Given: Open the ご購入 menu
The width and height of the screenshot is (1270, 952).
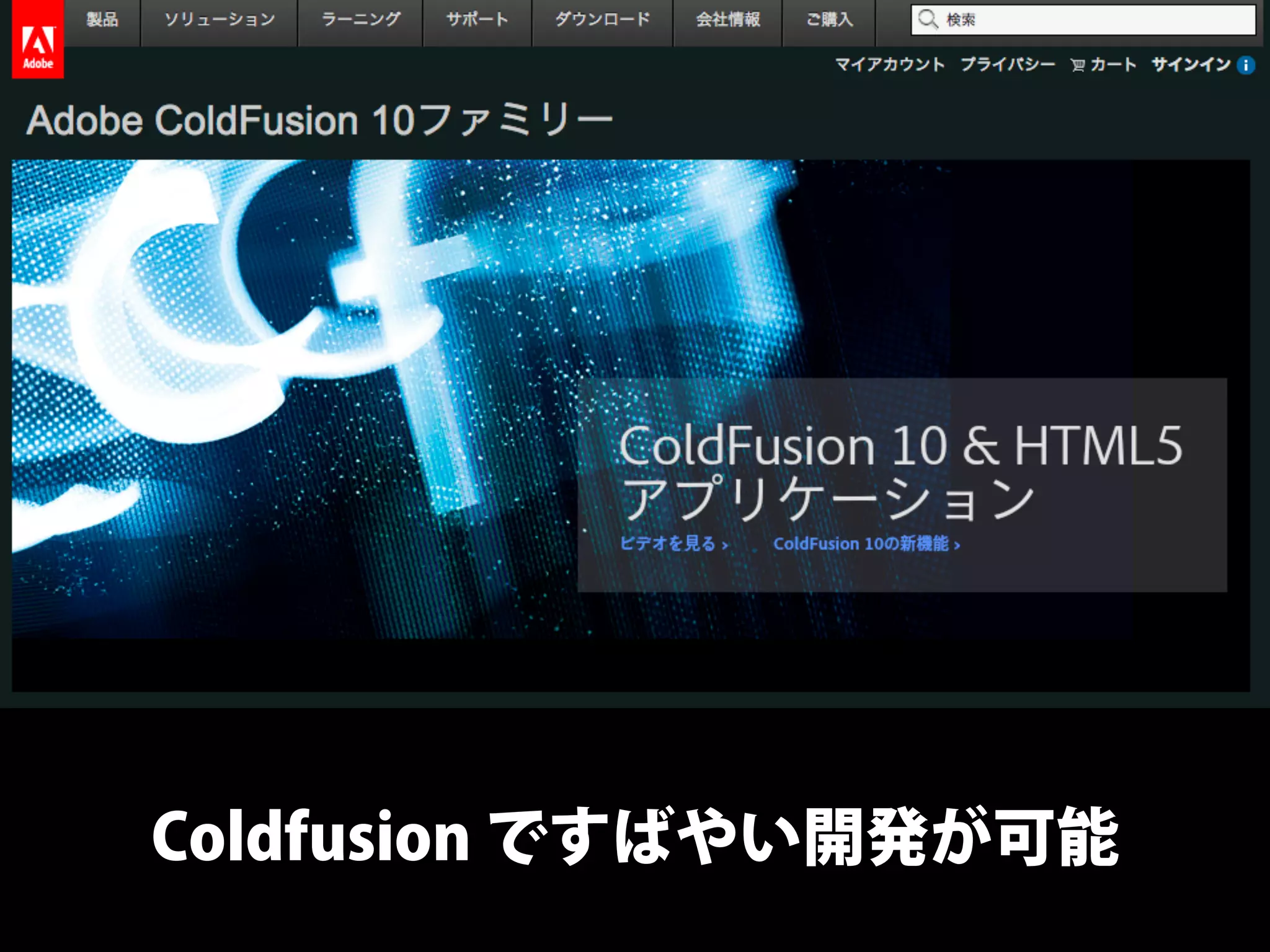Looking at the screenshot, I should tap(829, 20).
